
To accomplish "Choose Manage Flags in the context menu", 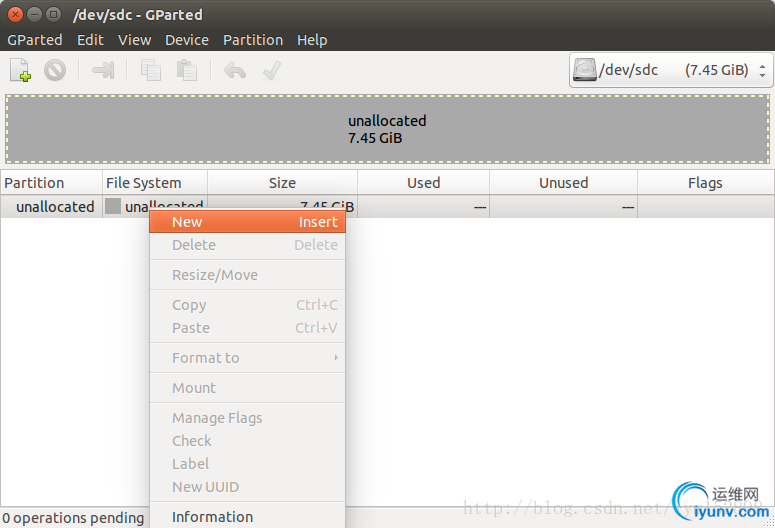I will coord(247,418).
